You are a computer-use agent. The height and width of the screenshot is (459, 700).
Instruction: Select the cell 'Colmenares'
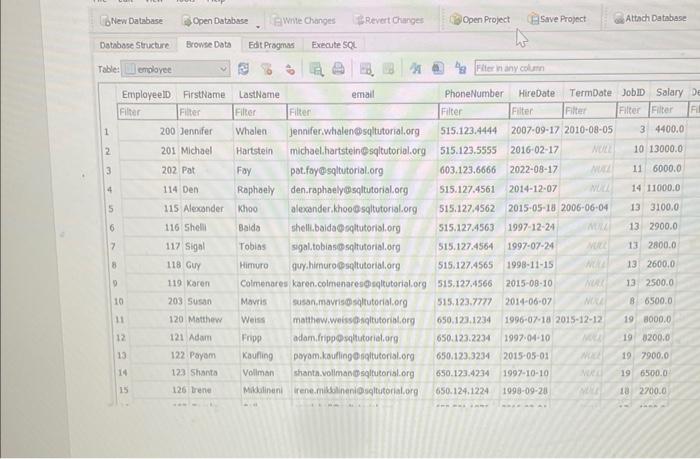pos(264,284)
